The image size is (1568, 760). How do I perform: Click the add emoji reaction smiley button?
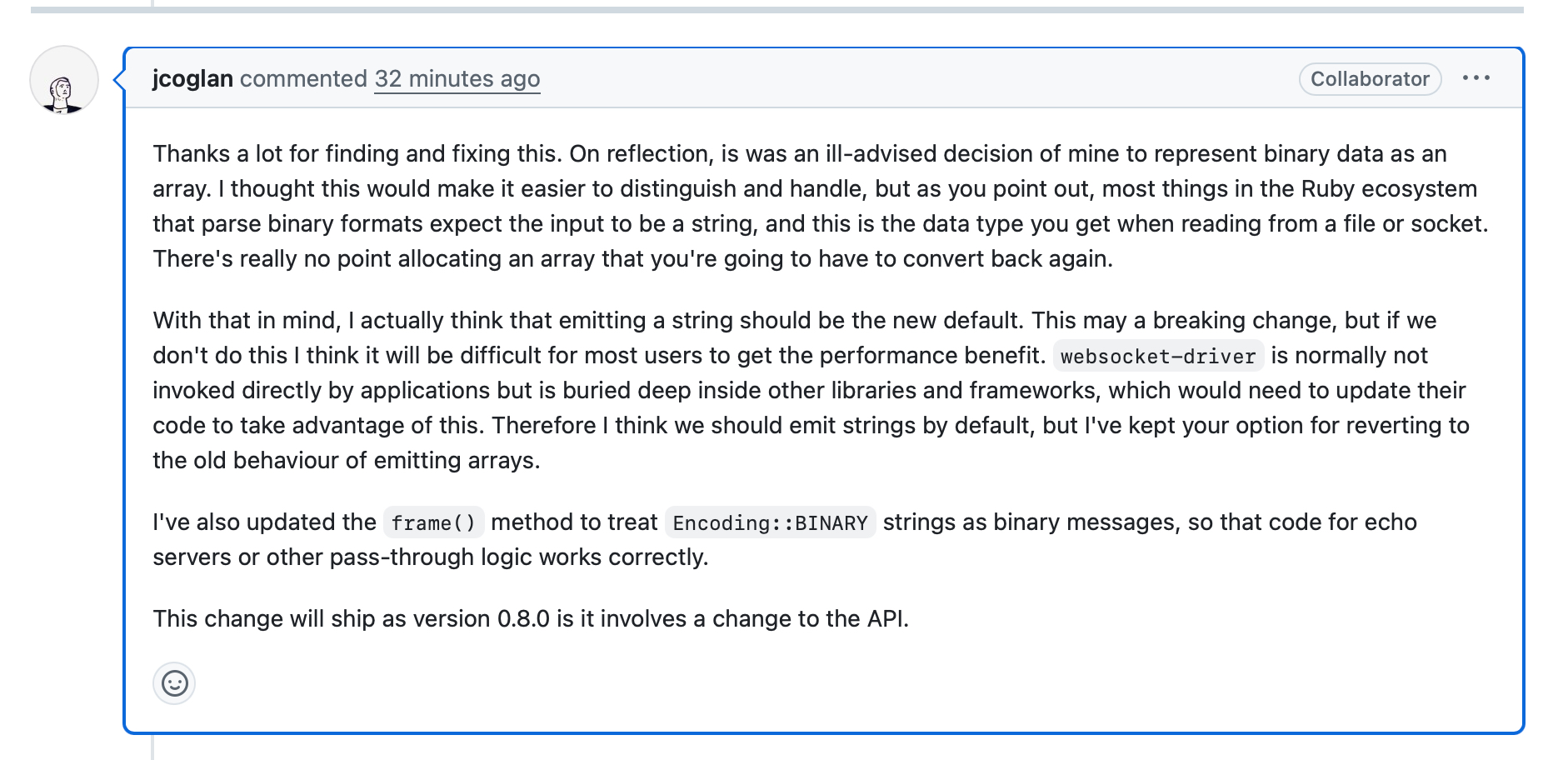click(174, 683)
